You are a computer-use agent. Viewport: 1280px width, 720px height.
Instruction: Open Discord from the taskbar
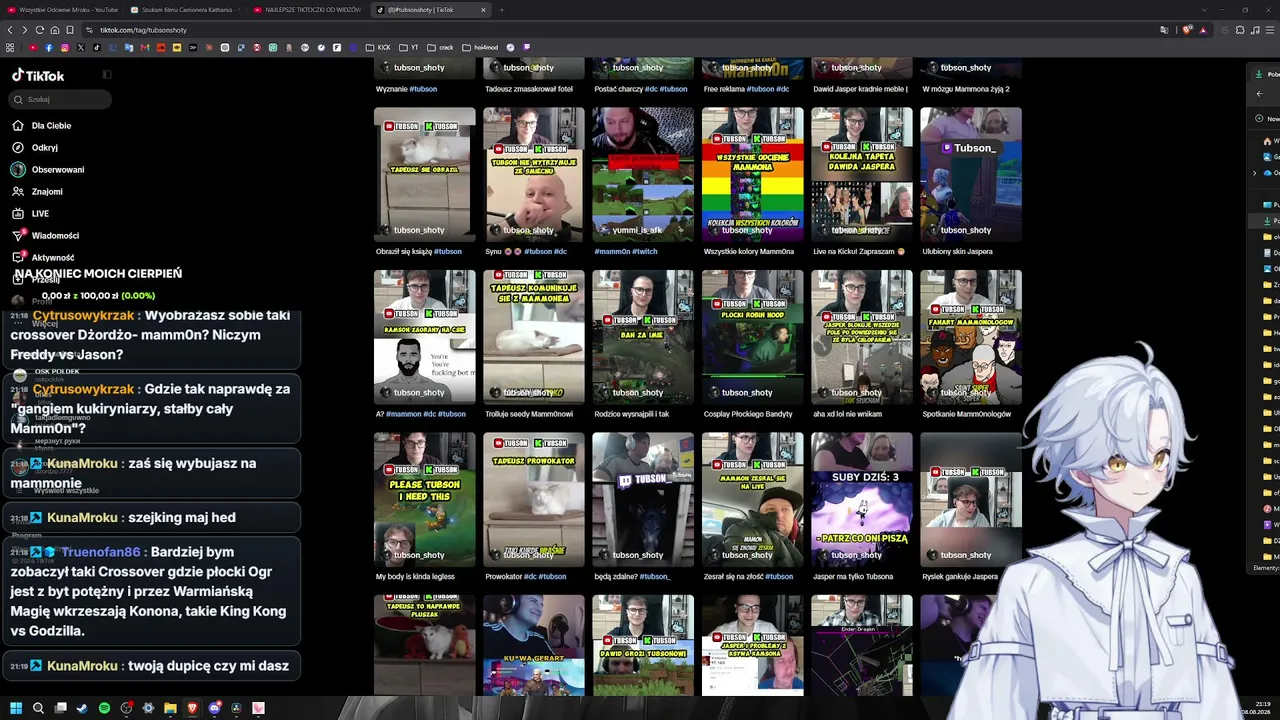tap(214, 708)
